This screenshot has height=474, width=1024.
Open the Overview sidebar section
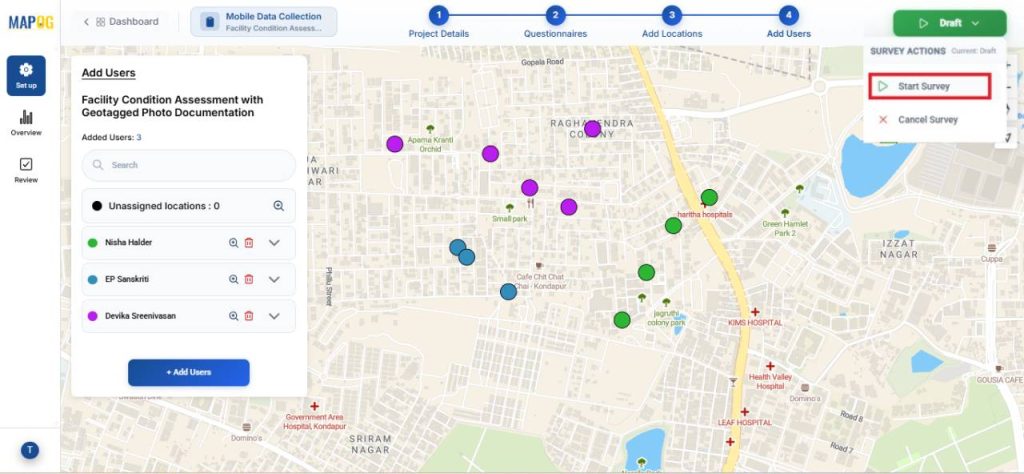[x=26, y=123]
